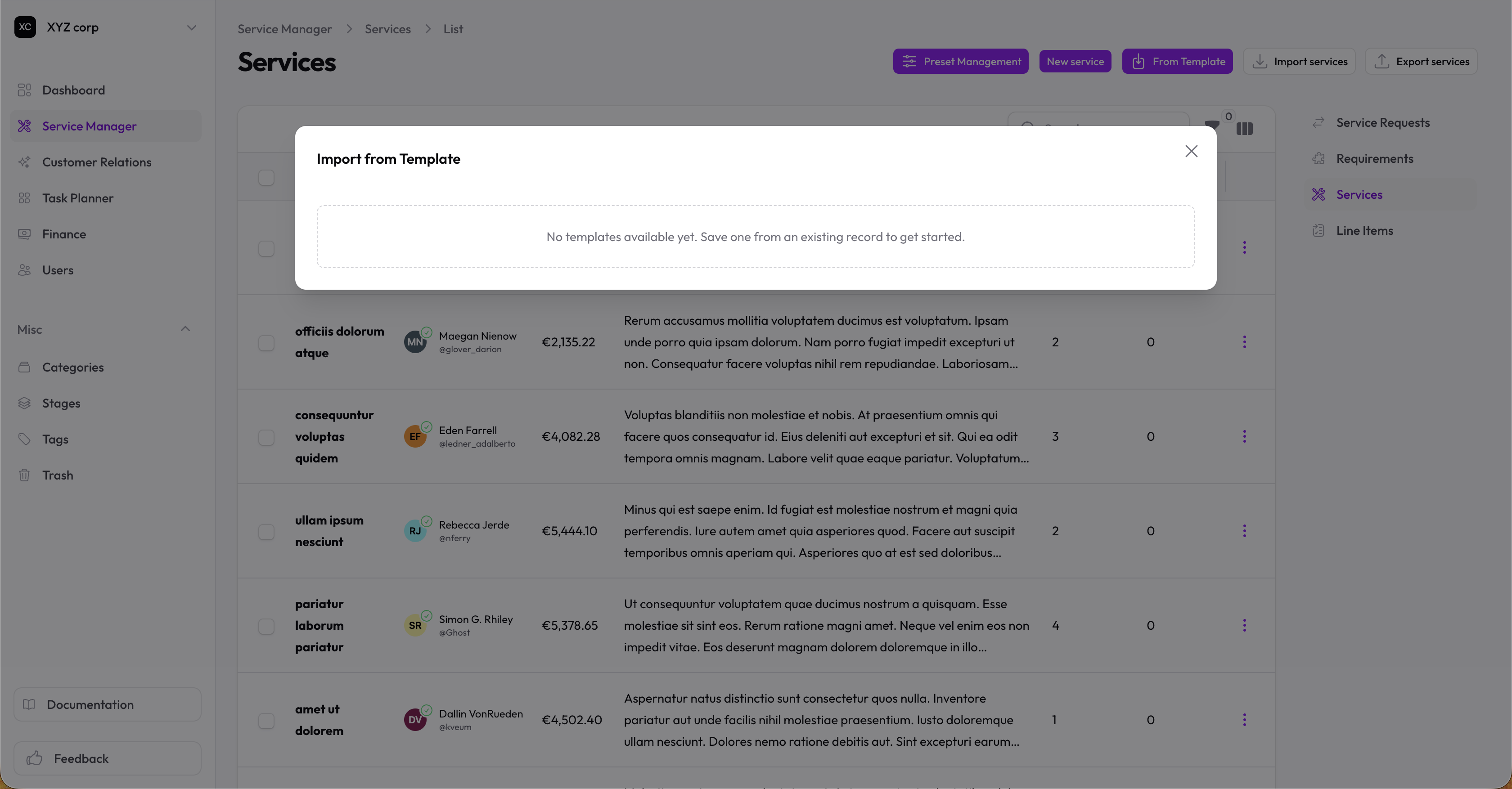Click Eden Farrell's EF avatar
This screenshot has width=1512, height=789.
click(x=415, y=436)
